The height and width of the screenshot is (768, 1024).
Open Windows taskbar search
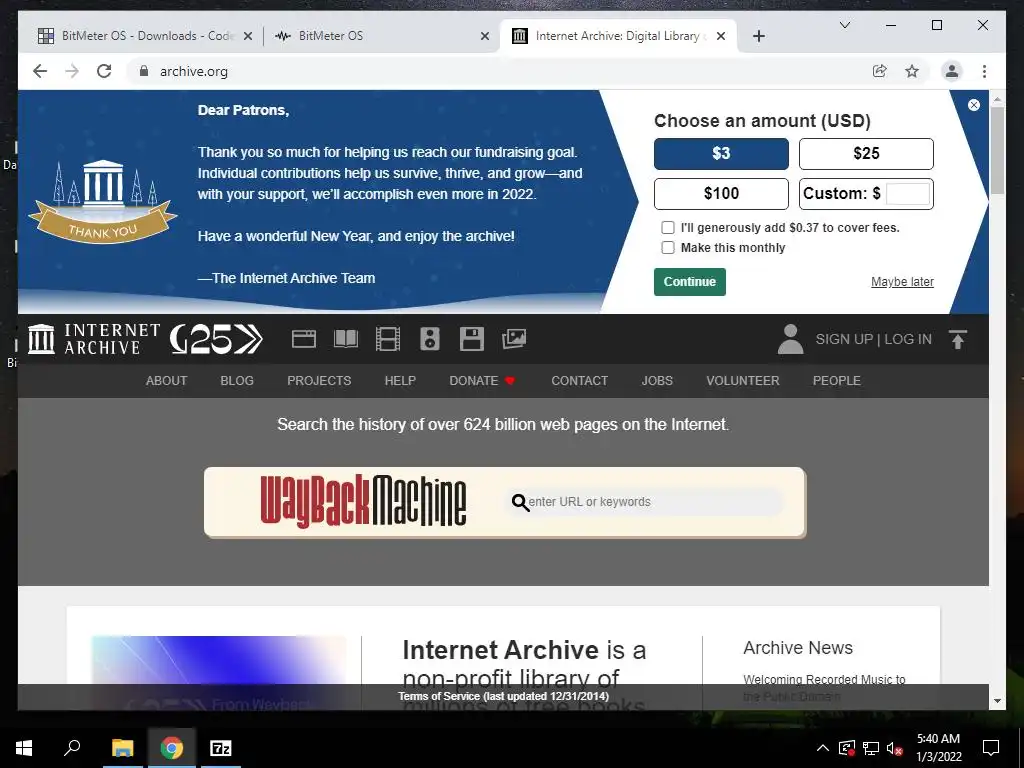[72, 748]
